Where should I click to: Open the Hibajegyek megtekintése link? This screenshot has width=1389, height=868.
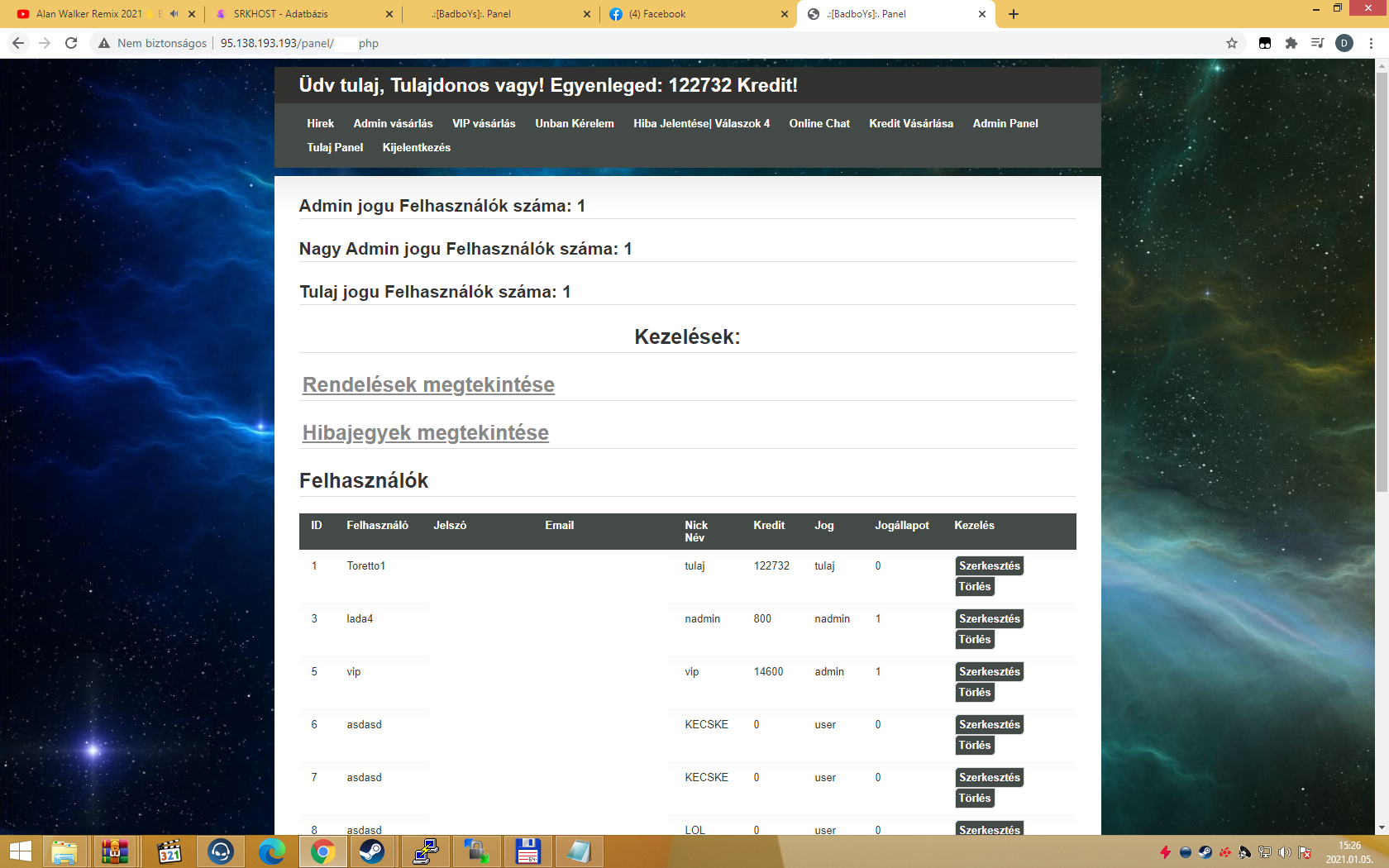[426, 432]
